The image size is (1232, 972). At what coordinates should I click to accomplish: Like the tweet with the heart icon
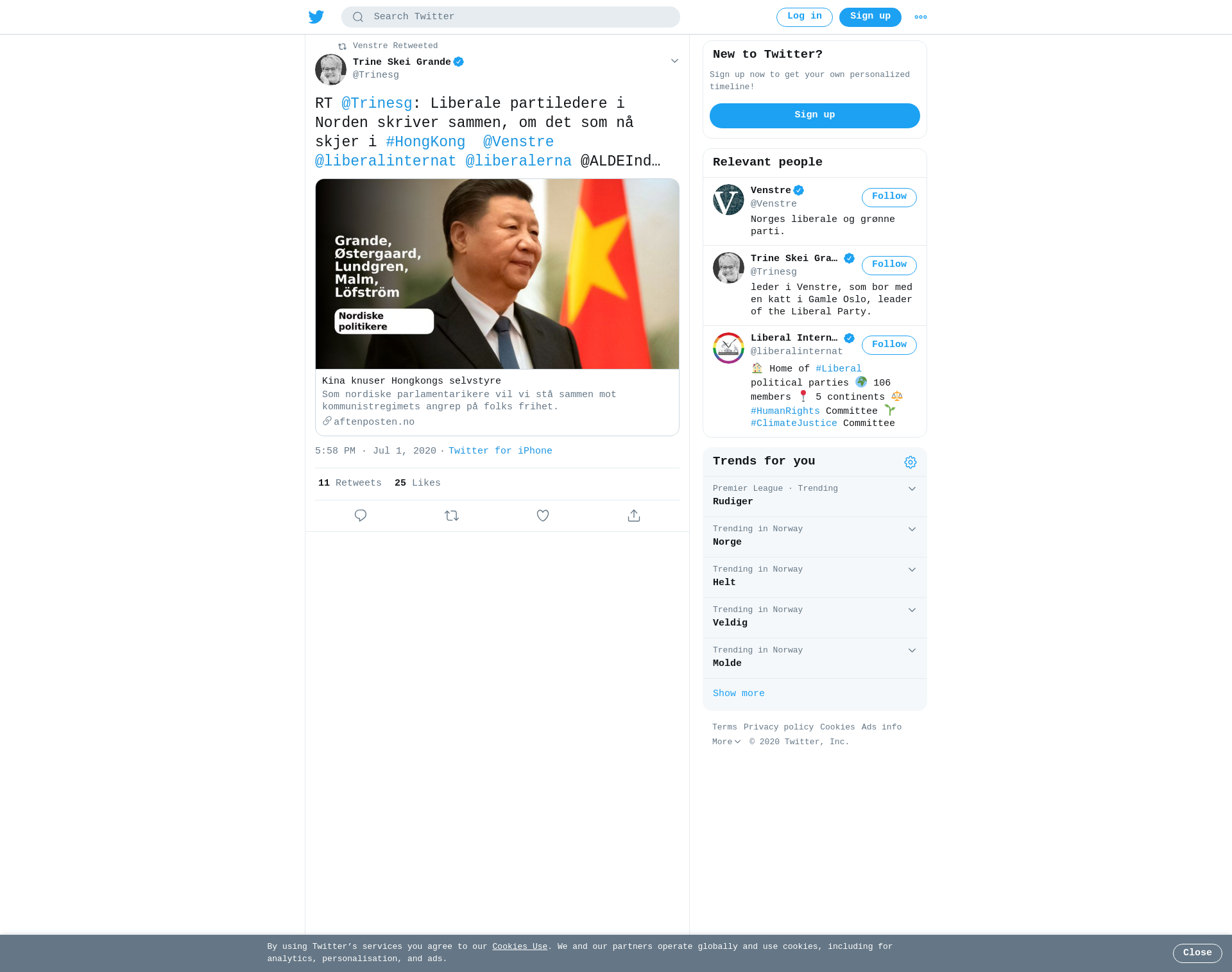pyautogui.click(x=543, y=515)
